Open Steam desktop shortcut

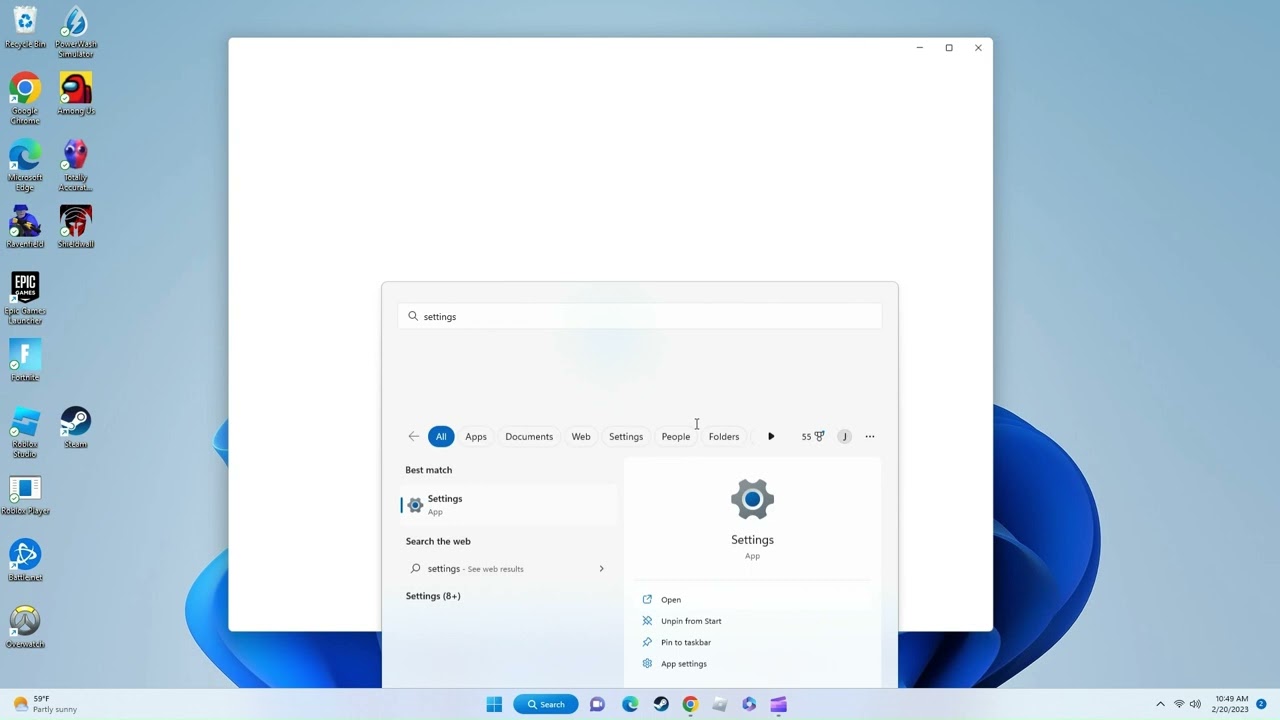tap(76, 427)
